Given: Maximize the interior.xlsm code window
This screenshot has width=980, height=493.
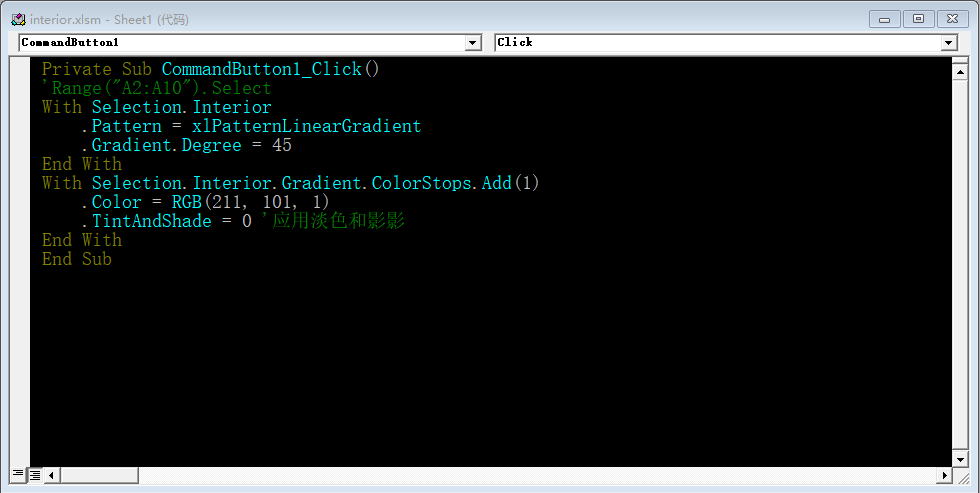Looking at the screenshot, I should 917,19.
